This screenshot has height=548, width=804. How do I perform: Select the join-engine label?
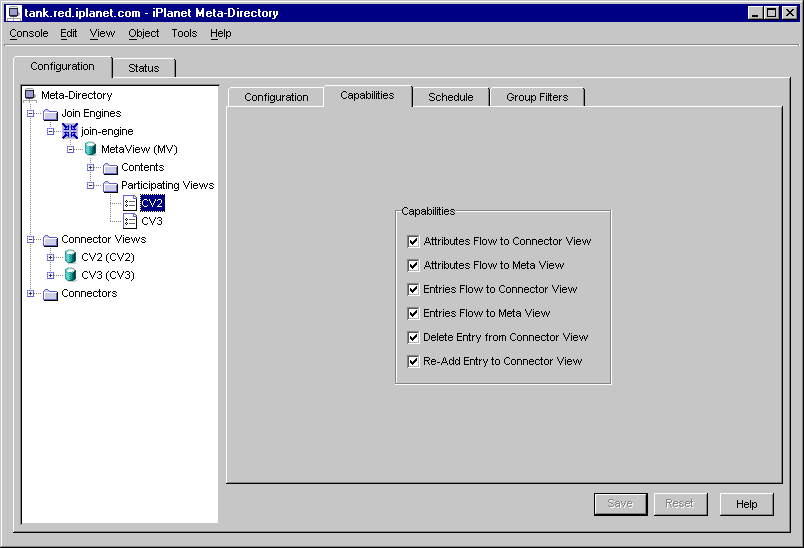pos(107,132)
